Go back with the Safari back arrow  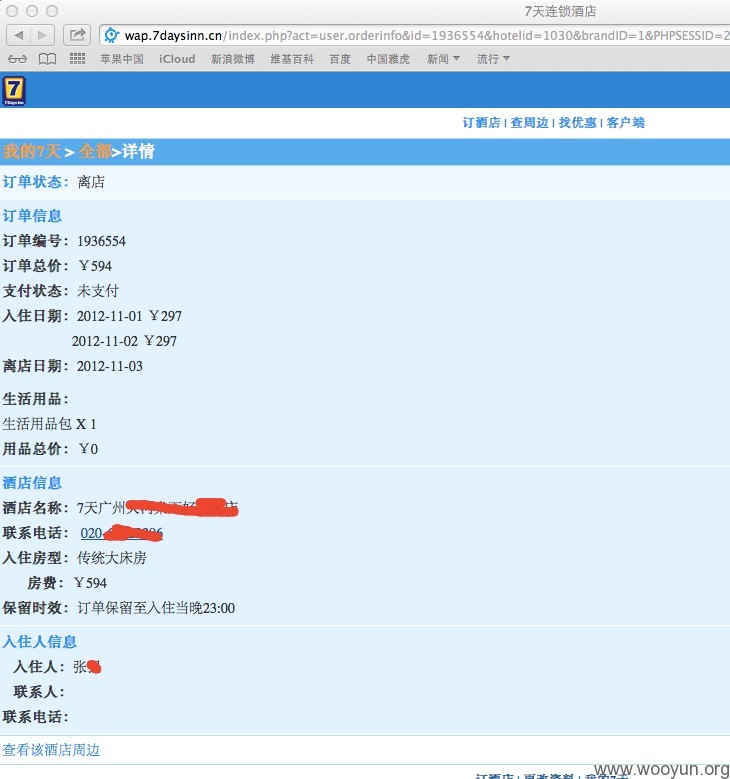click(19, 35)
